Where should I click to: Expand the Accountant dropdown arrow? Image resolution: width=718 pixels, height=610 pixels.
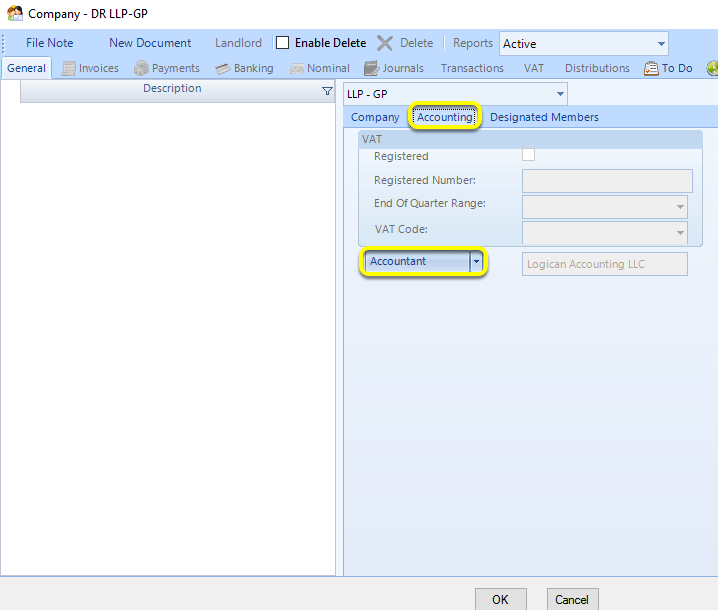(x=476, y=261)
